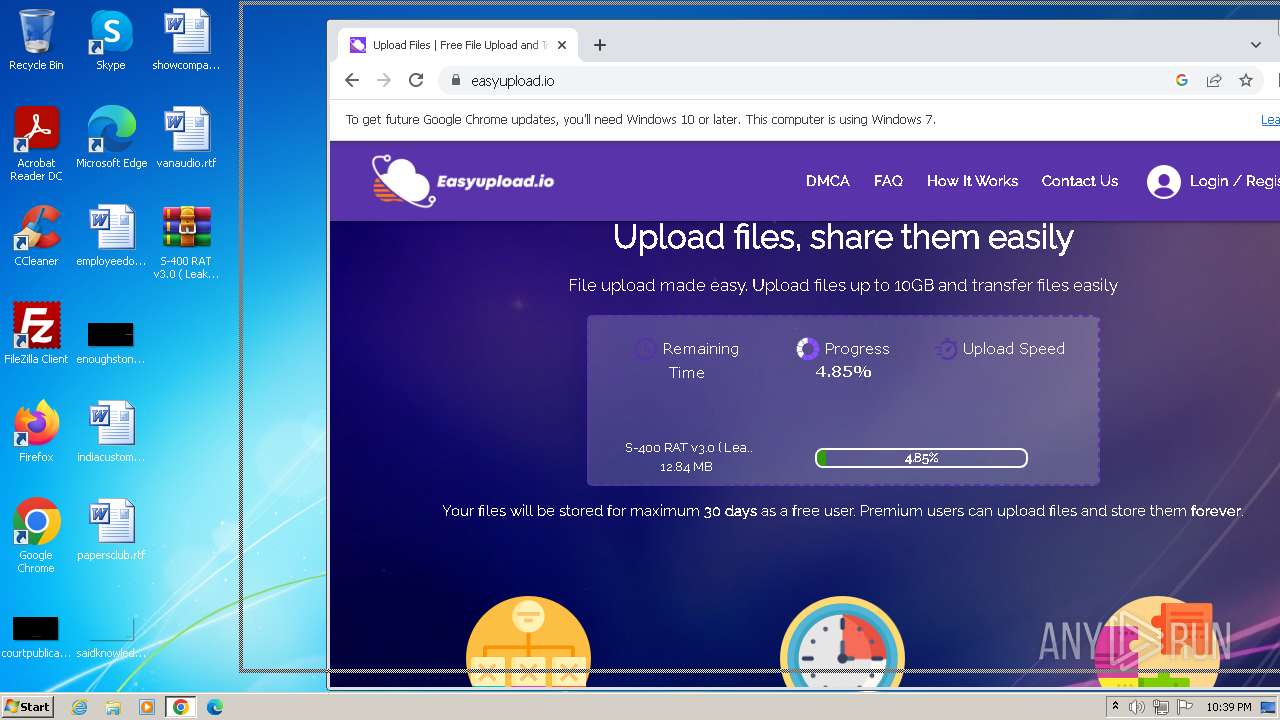The image size is (1280, 720).
Task: Open employeedo... Word document icon
Action: (x=111, y=236)
